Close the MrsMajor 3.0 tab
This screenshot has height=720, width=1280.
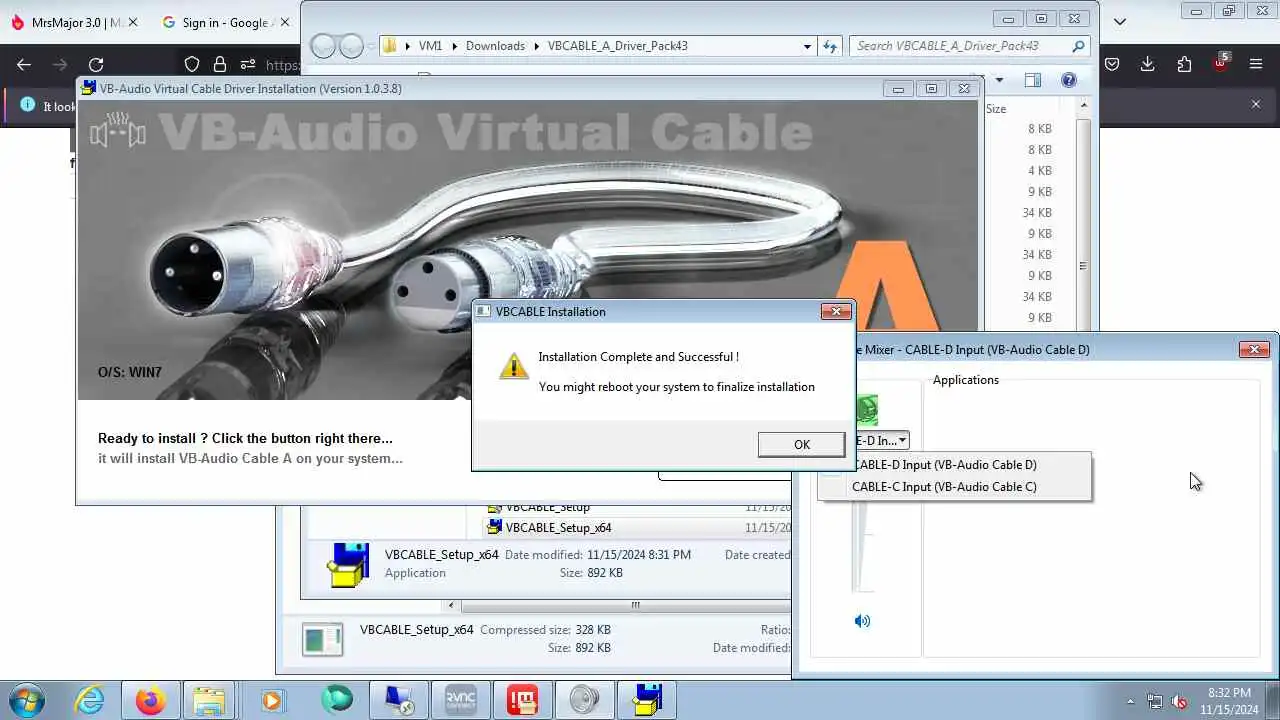pos(134,22)
